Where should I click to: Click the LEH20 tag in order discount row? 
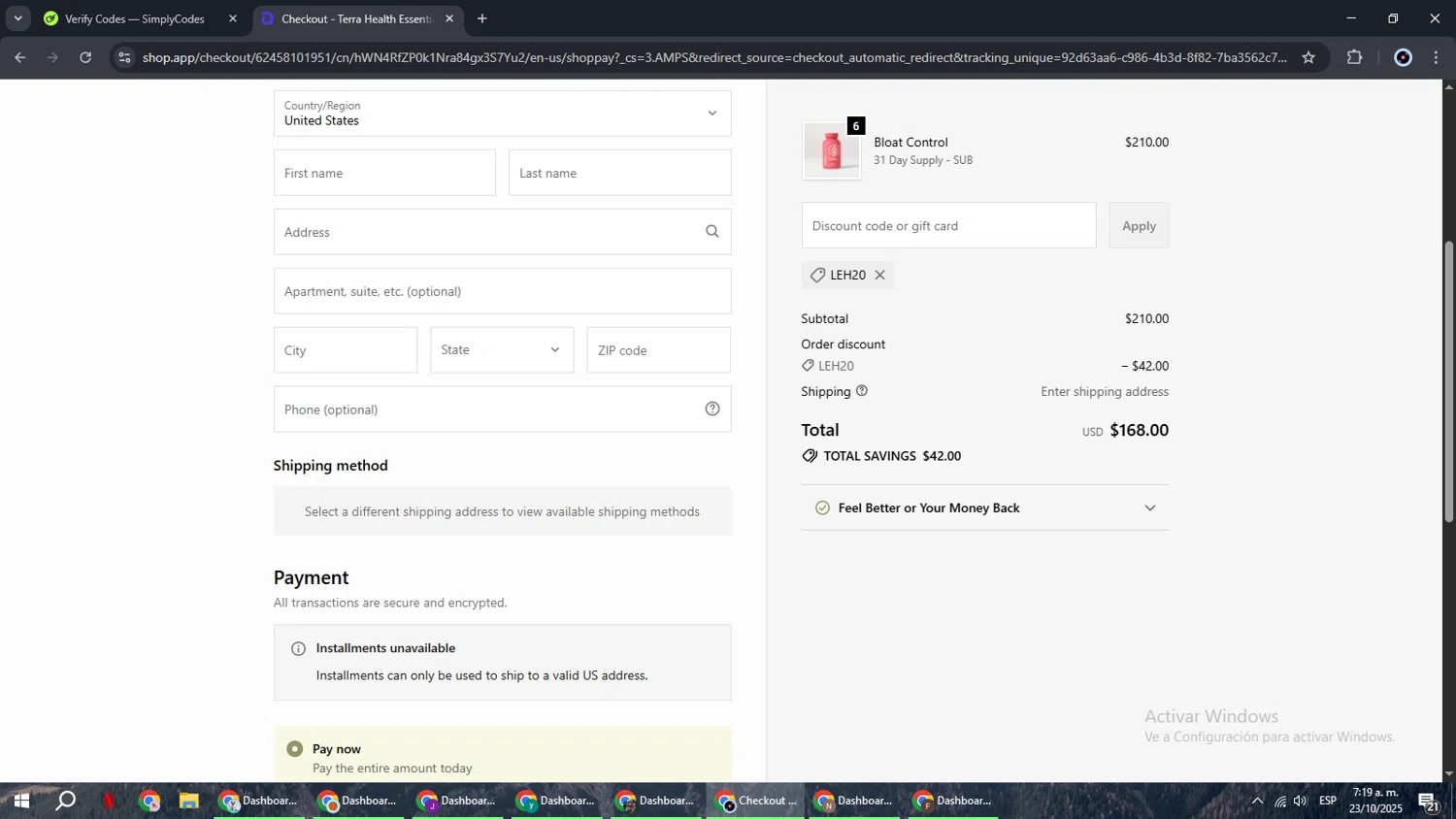(828, 366)
